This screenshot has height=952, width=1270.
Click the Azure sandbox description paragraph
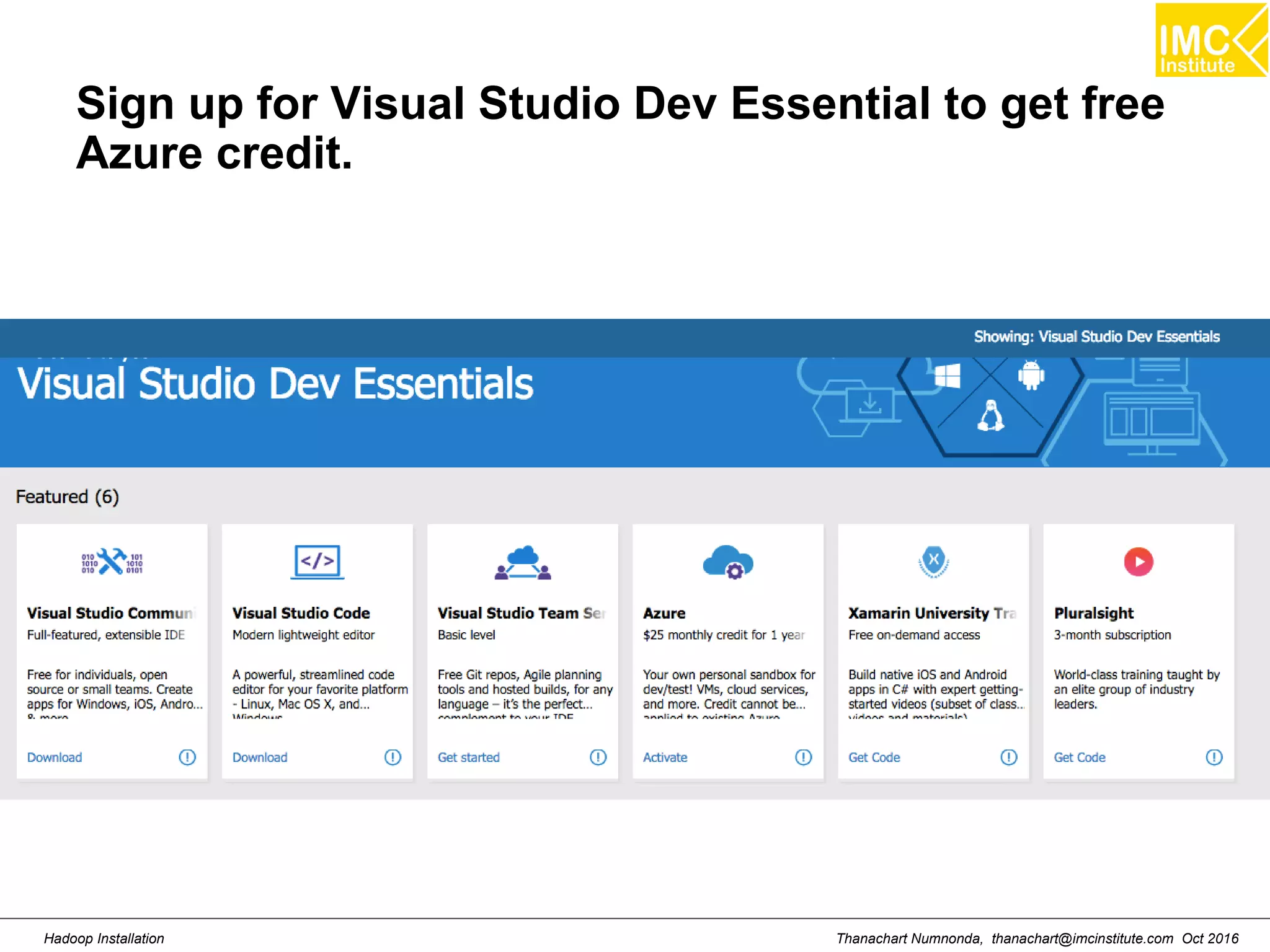click(729, 693)
